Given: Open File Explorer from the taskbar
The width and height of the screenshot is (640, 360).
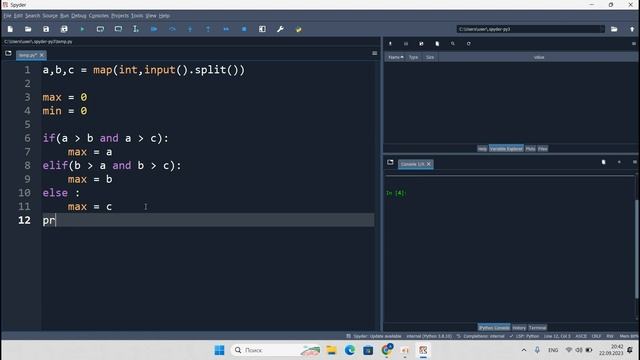Looking at the screenshot, I should click(331, 350).
